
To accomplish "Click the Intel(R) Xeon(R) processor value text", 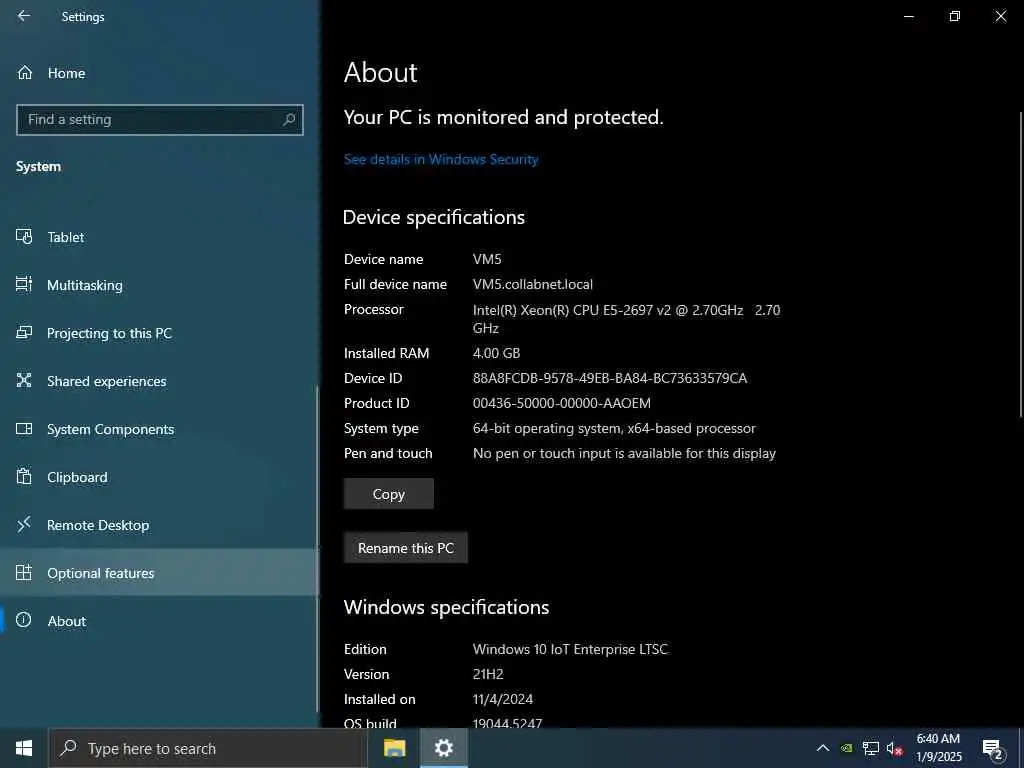I will point(626,319).
